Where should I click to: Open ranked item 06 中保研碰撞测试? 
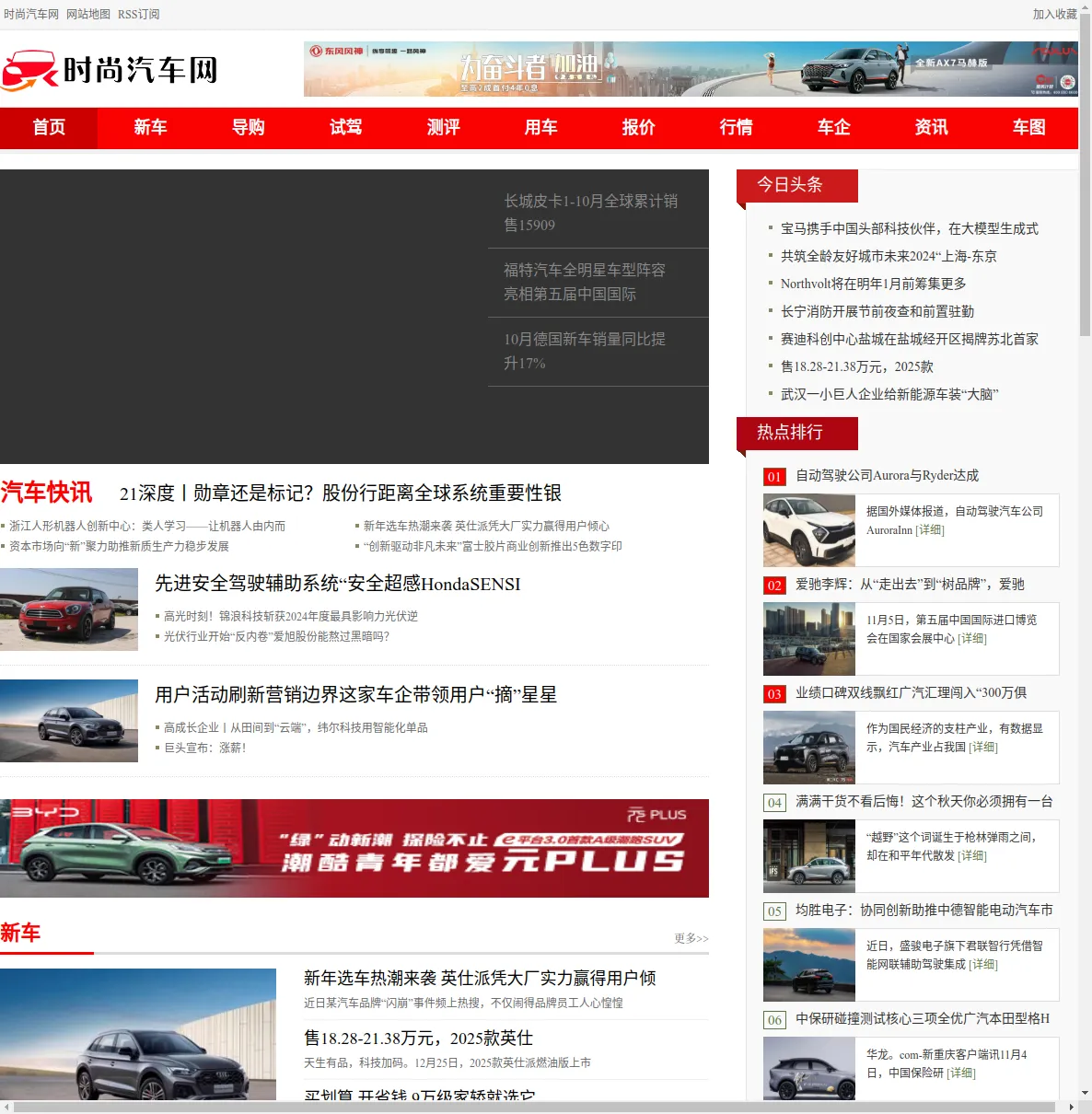923,1019
